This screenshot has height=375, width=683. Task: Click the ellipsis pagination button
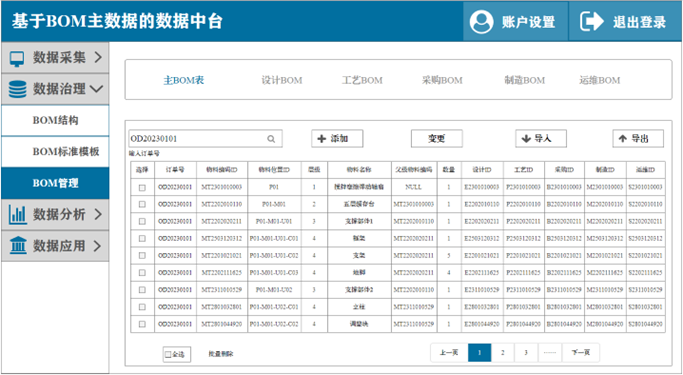pos(550,353)
